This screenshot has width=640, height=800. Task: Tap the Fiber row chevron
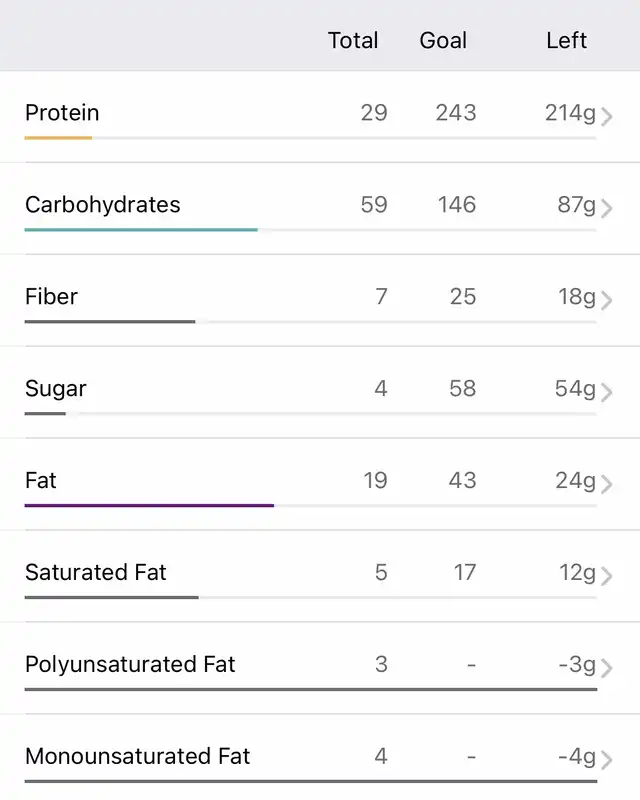coord(607,300)
